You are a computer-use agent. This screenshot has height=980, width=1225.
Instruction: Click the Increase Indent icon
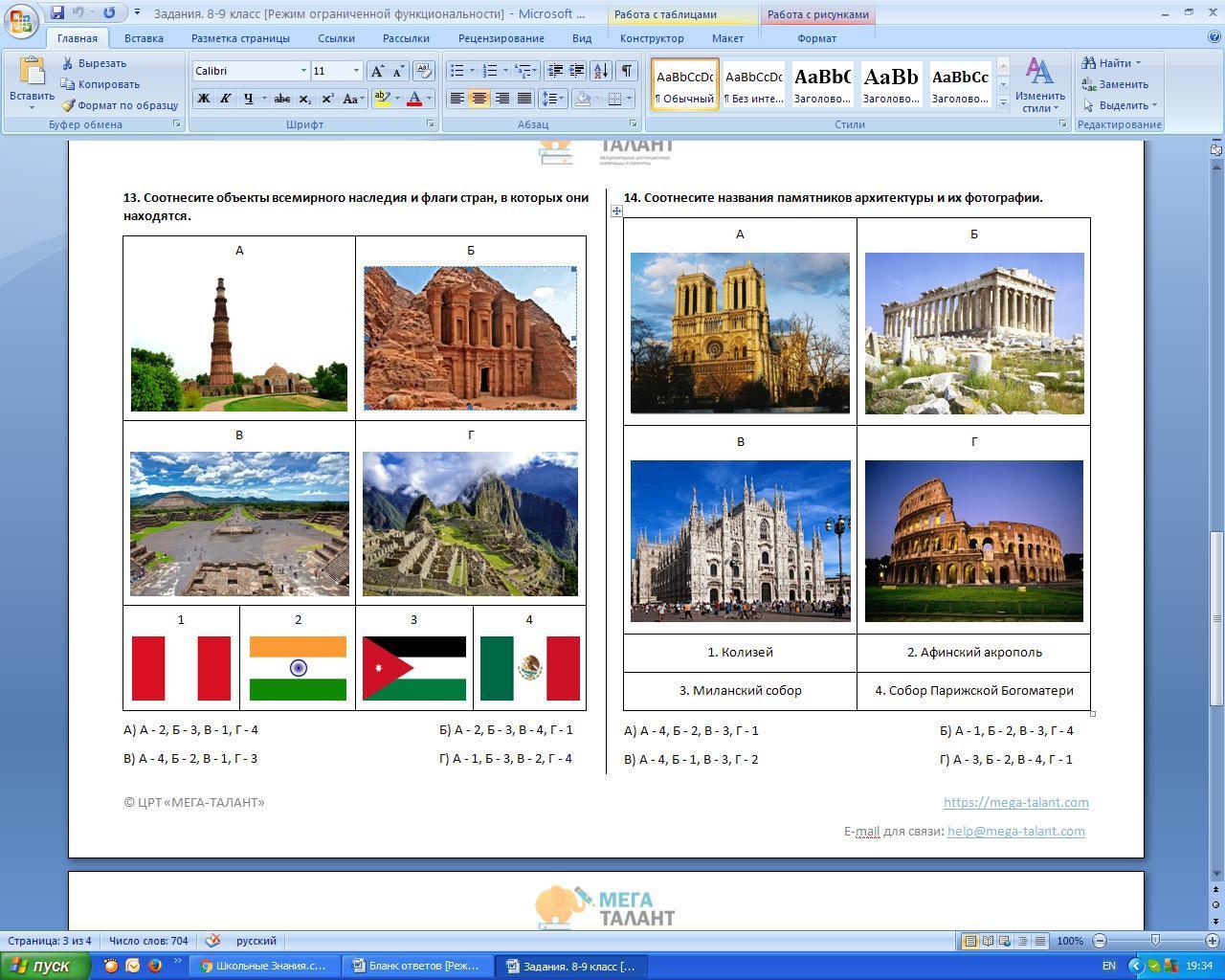tap(577, 71)
